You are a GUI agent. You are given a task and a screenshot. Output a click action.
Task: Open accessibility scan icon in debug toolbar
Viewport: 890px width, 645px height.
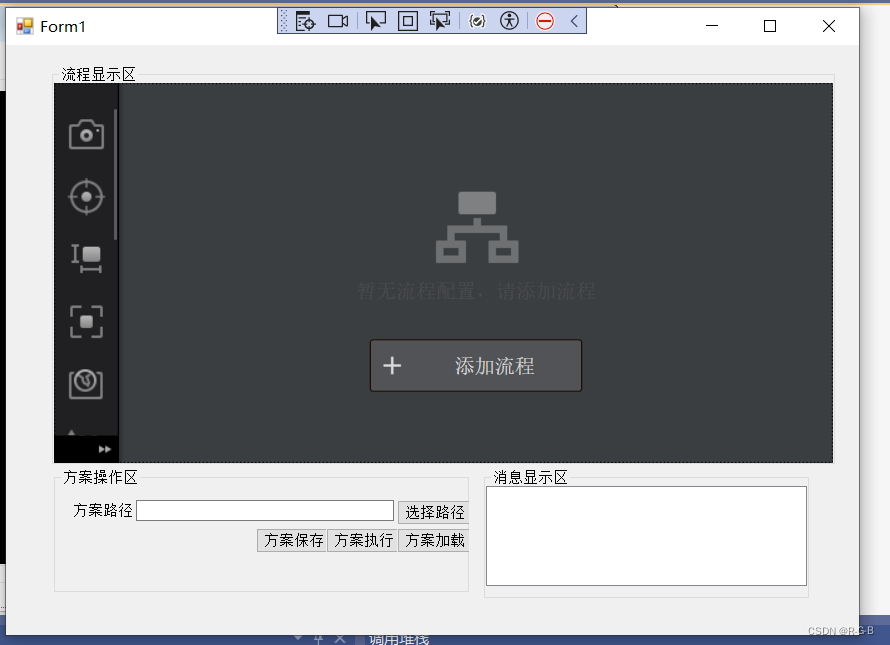click(x=509, y=22)
